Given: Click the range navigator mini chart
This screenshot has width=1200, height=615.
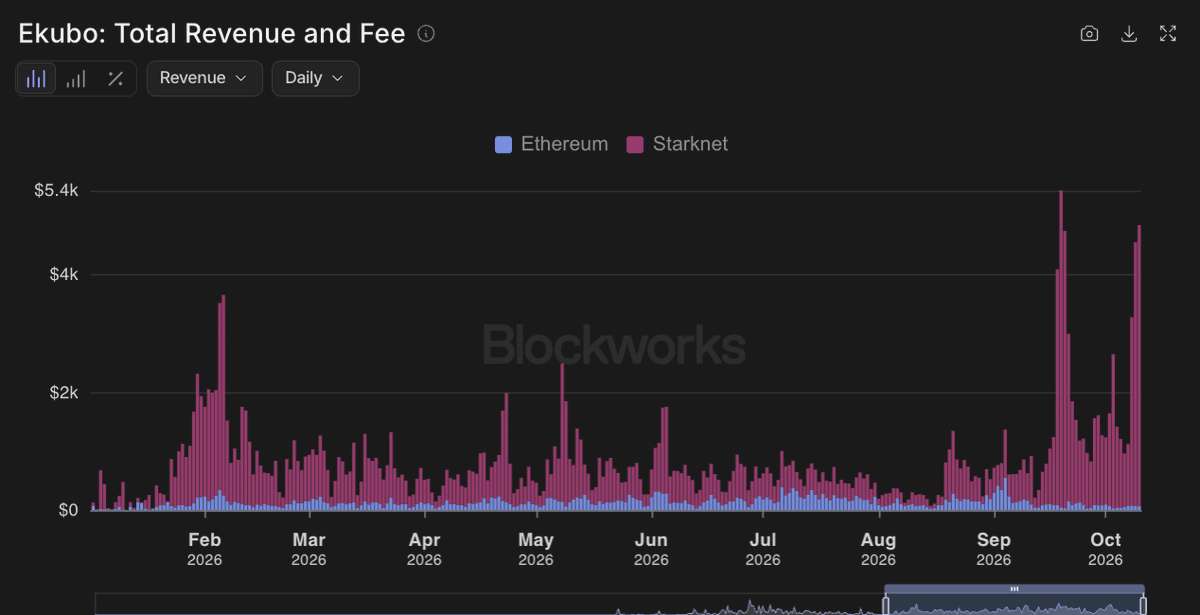Looking at the screenshot, I should pos(620,604).
